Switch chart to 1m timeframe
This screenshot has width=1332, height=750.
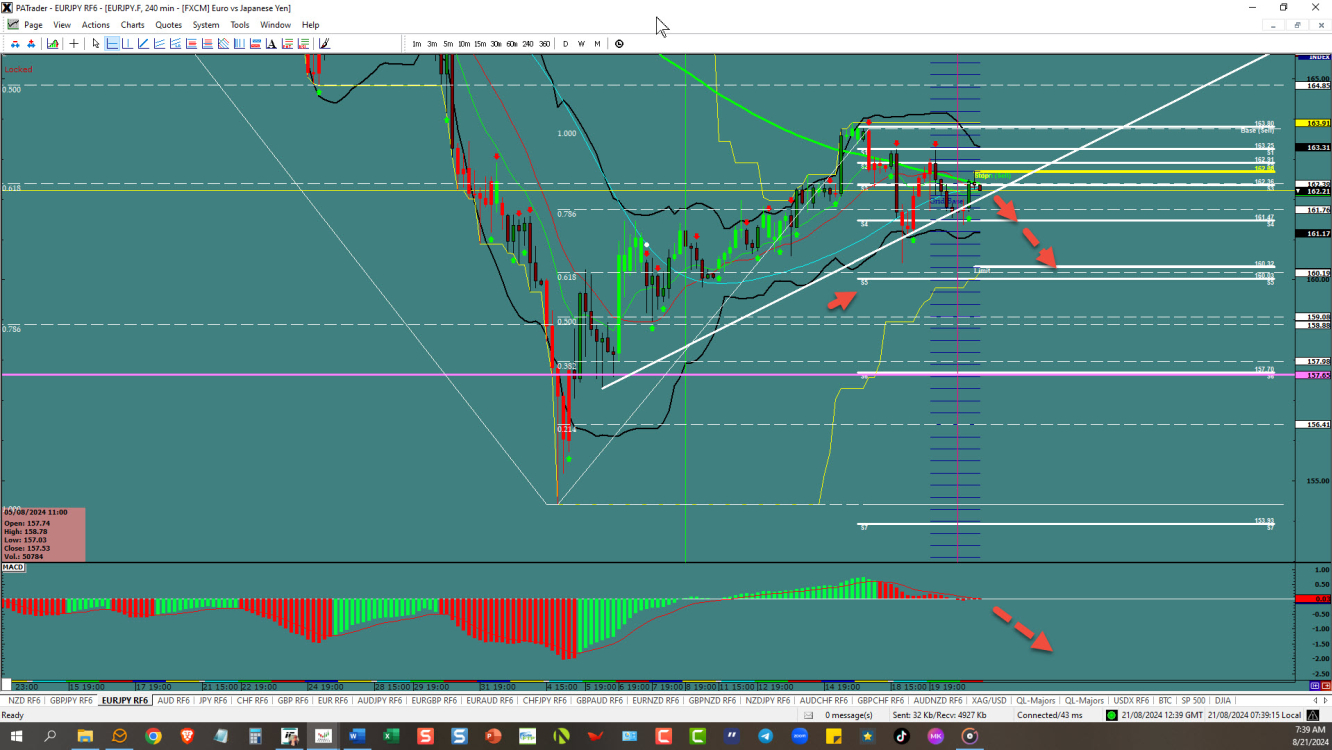(x=417, y=43)
